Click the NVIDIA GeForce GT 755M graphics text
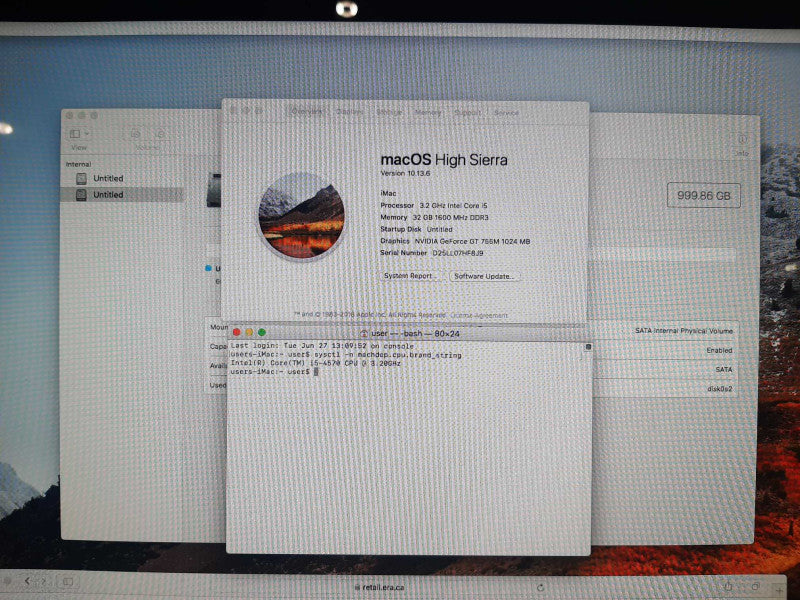The width and height of the screenshot is (800, 600). tap(472, 241)
